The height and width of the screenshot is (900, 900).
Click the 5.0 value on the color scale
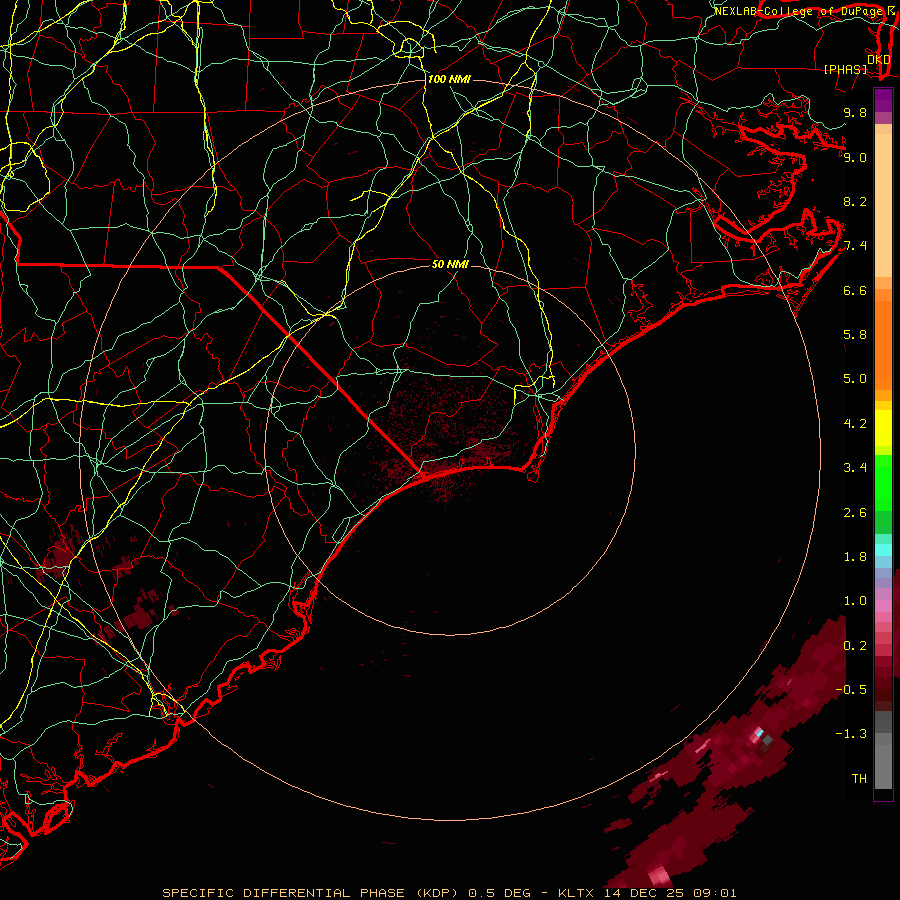(x=855, y=379)
